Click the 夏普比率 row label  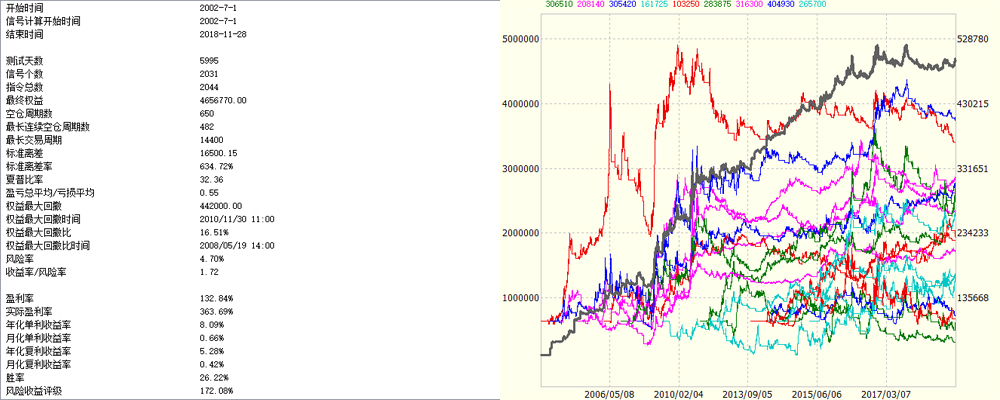pyautogui.click(x=23, y=180)
